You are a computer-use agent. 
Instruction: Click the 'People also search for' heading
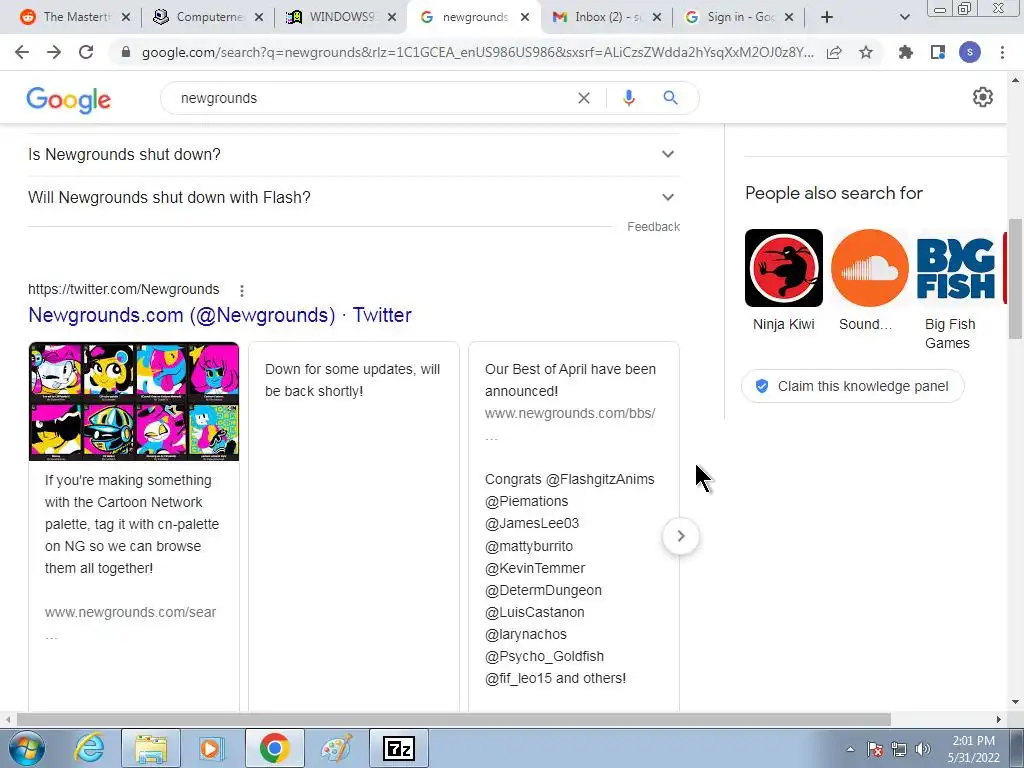833,193
